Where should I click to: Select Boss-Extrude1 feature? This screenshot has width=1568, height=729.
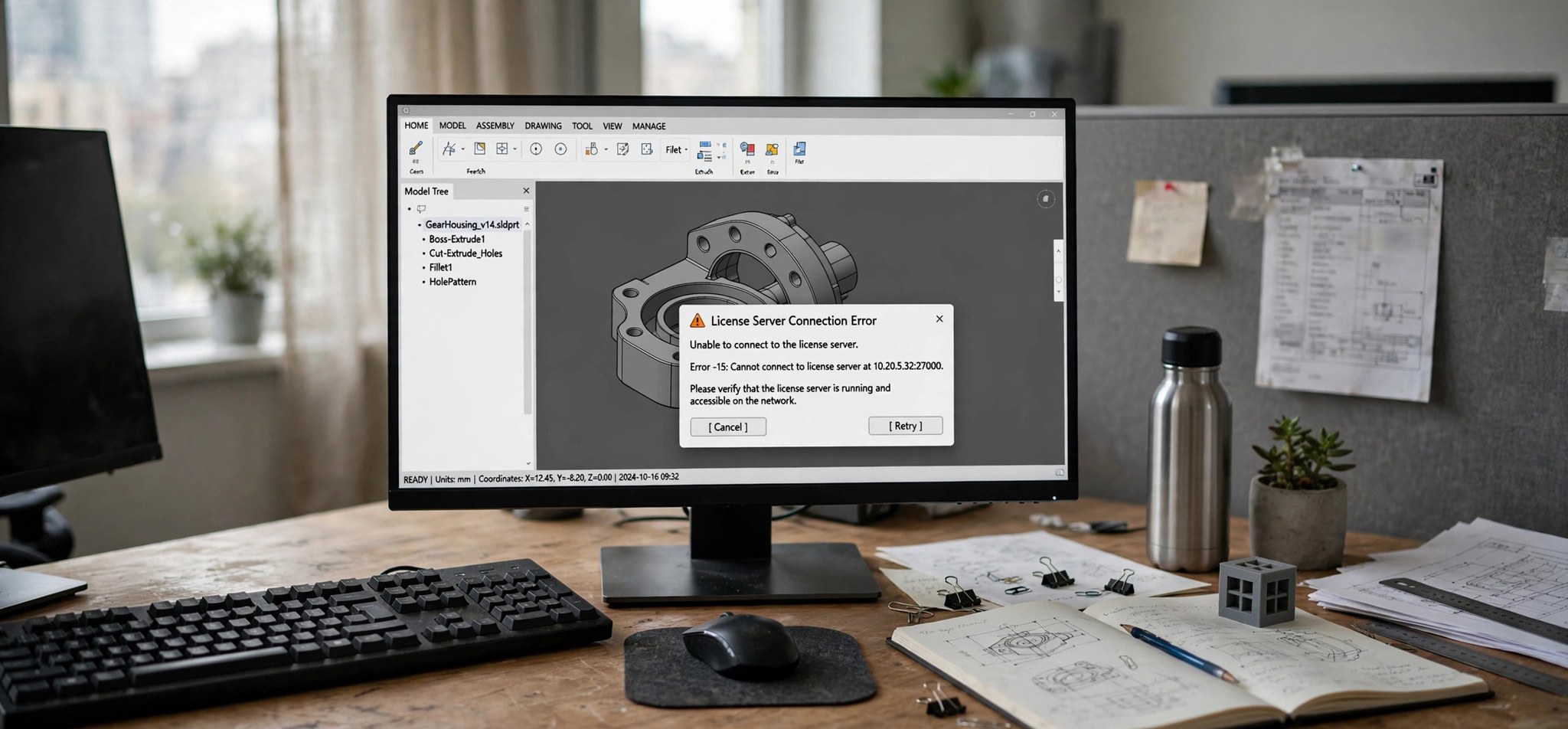click(457, 239)
